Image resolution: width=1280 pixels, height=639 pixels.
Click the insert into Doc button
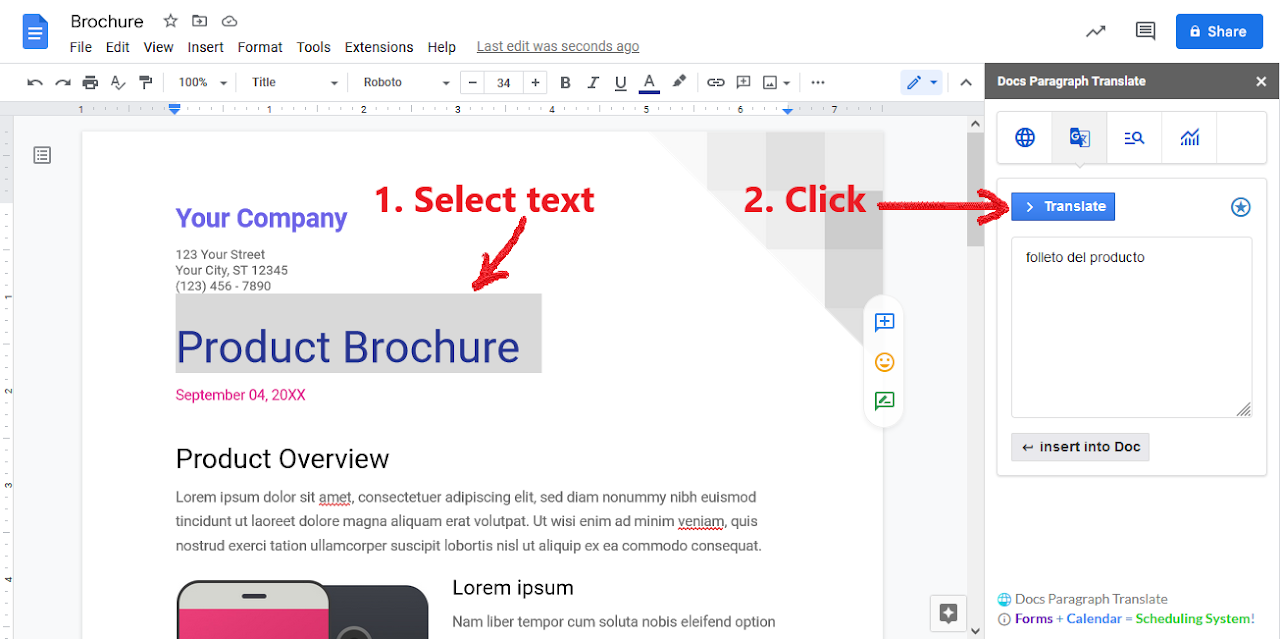(x=1080, y=447)
